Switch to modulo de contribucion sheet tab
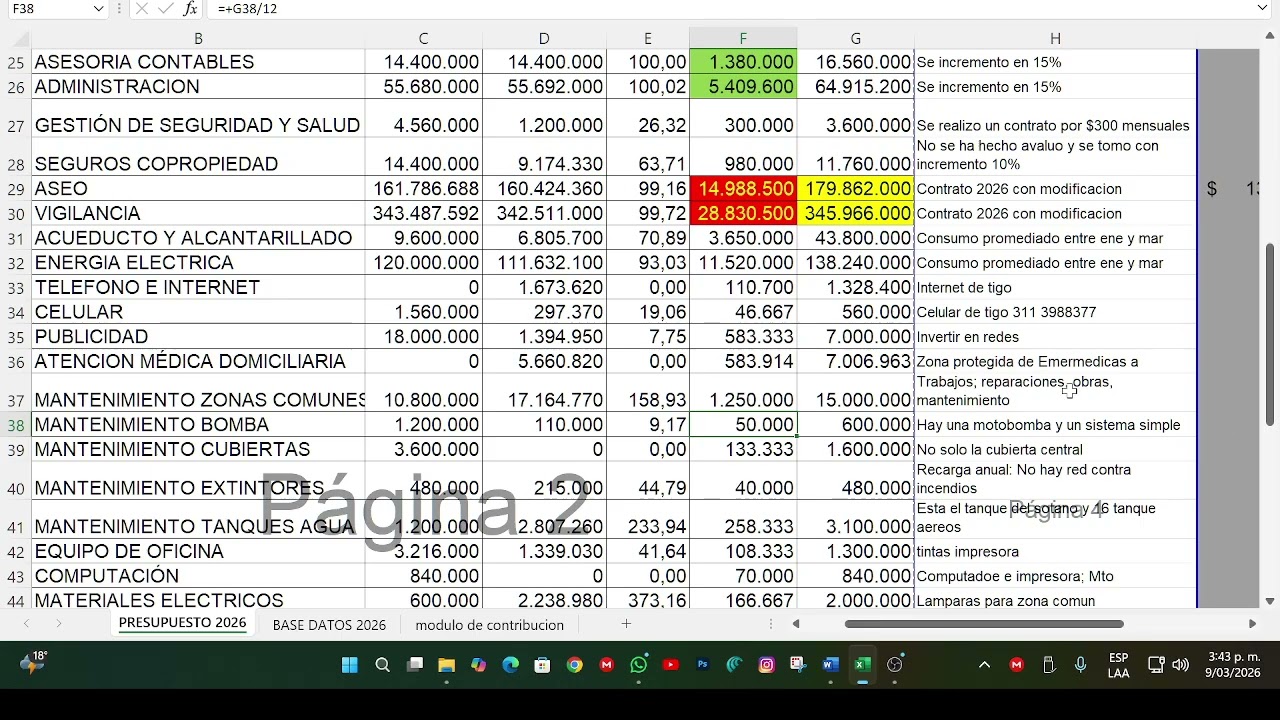Viewport: 1280px width, 720px height. pyautogui.click(x=489, y=625)
